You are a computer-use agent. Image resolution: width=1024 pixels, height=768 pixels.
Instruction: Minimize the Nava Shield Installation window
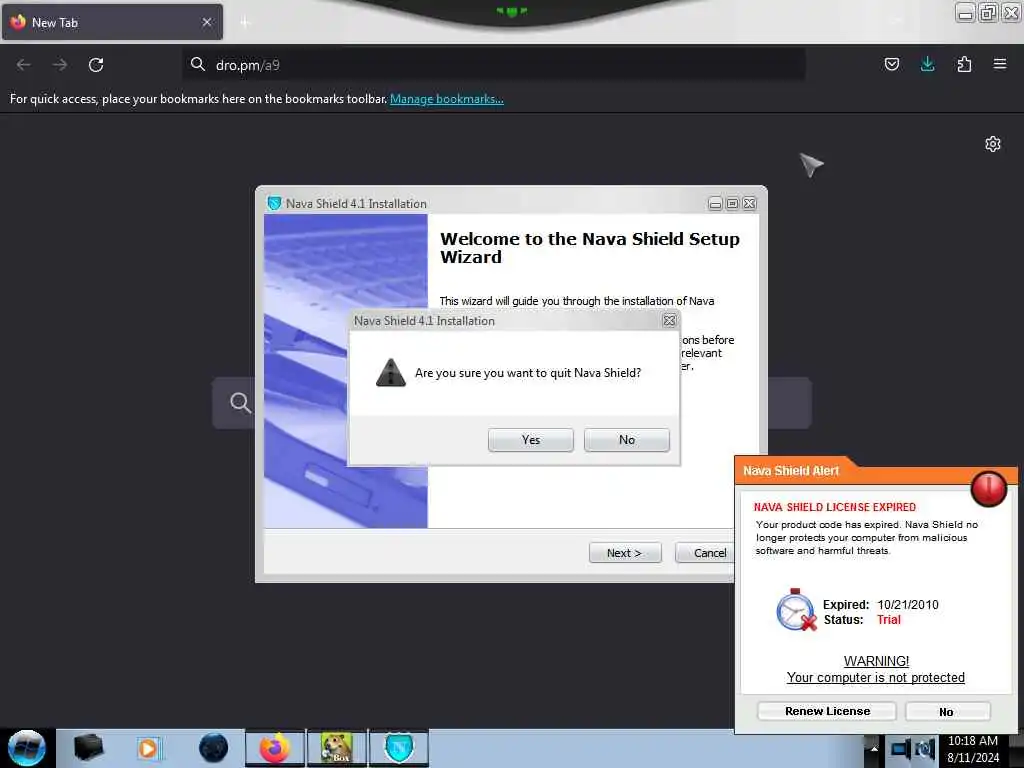tap(715, 204)
